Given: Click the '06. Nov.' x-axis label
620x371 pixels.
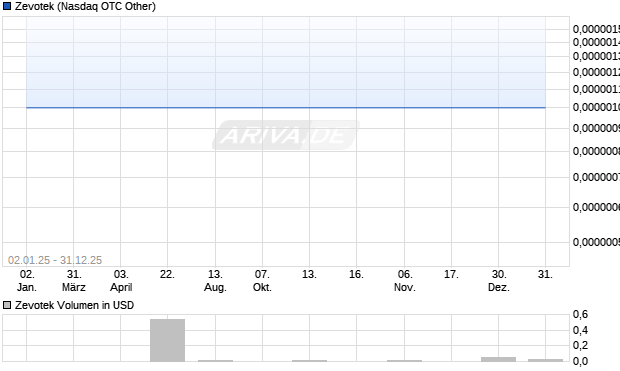Looking at the screenshot, I should pyautogui.click(x=405, y=280).
